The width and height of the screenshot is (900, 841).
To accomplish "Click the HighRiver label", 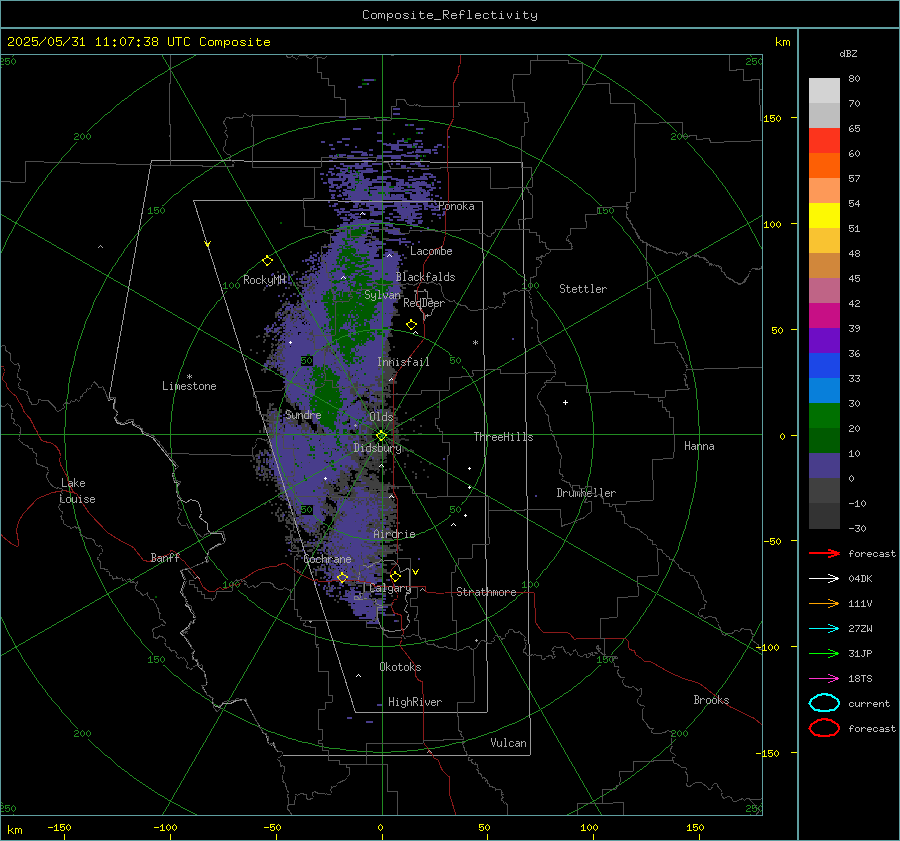I will (x=415, y=702).
